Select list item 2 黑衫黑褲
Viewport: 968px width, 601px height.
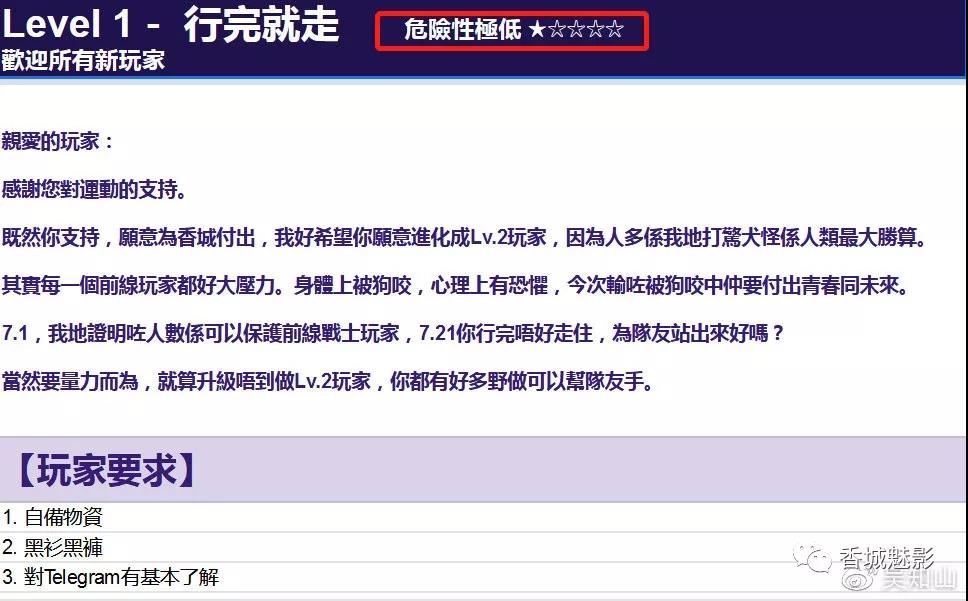[x=53, y=547]
